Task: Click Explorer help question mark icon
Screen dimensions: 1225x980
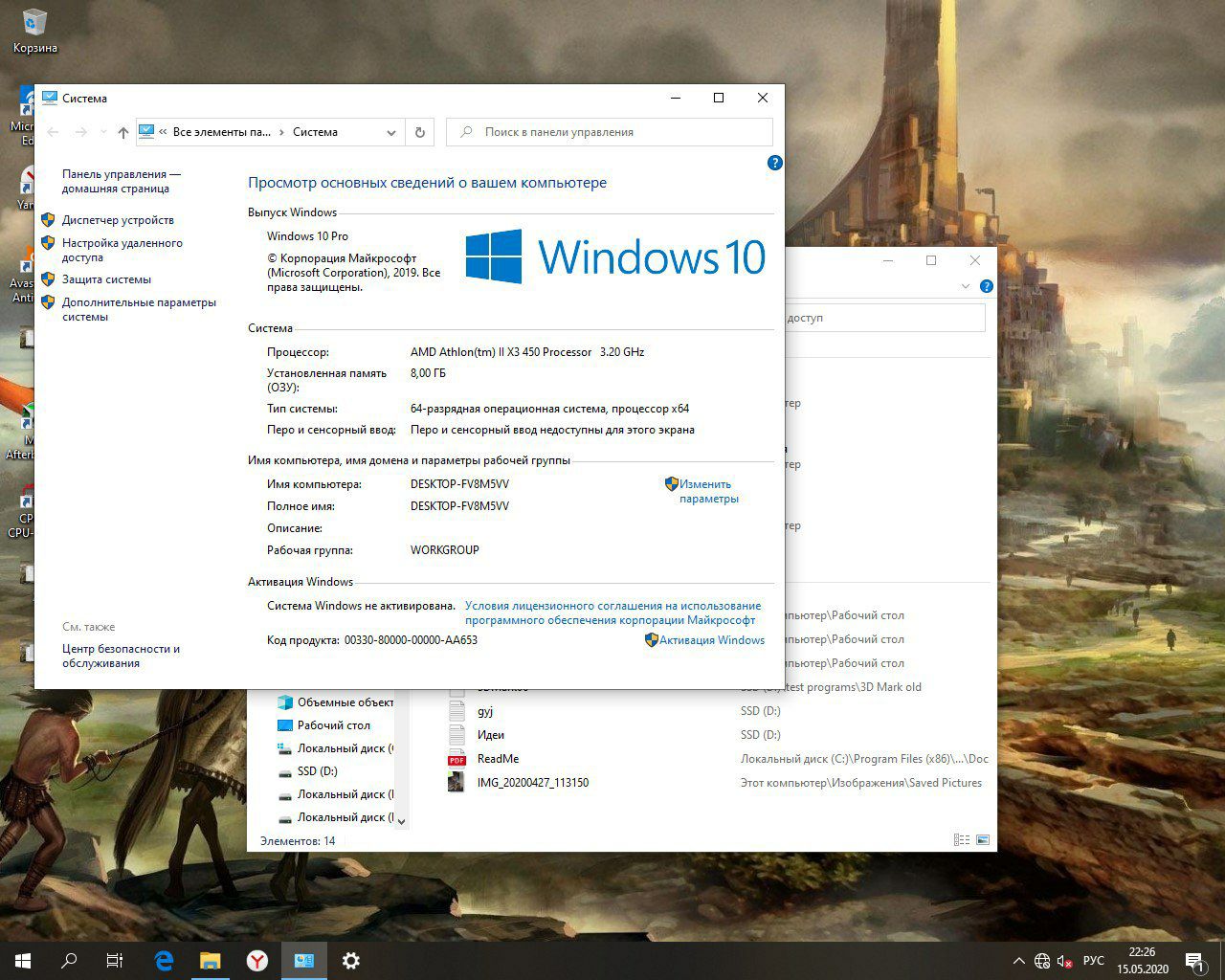Action: tap(987, 286)
